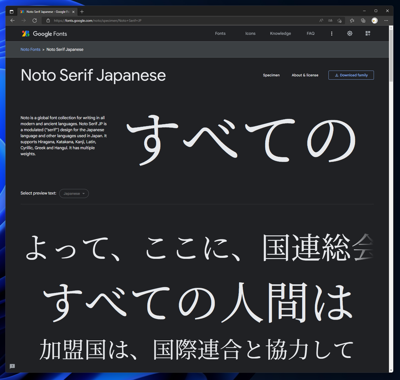
Task: Close the Noto Serif Japanese browser tab
Action: [73, 12]
